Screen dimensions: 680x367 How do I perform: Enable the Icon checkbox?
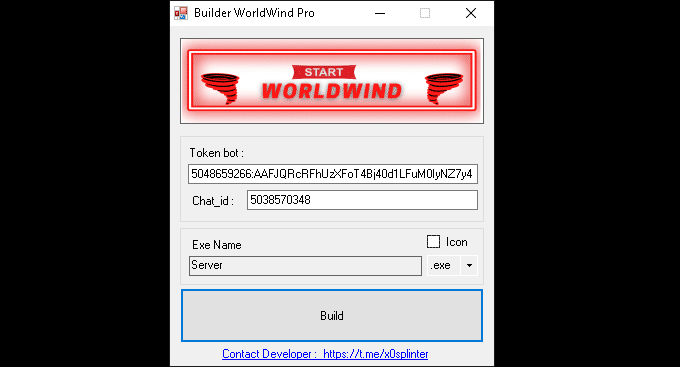click(x=433, y=242)
